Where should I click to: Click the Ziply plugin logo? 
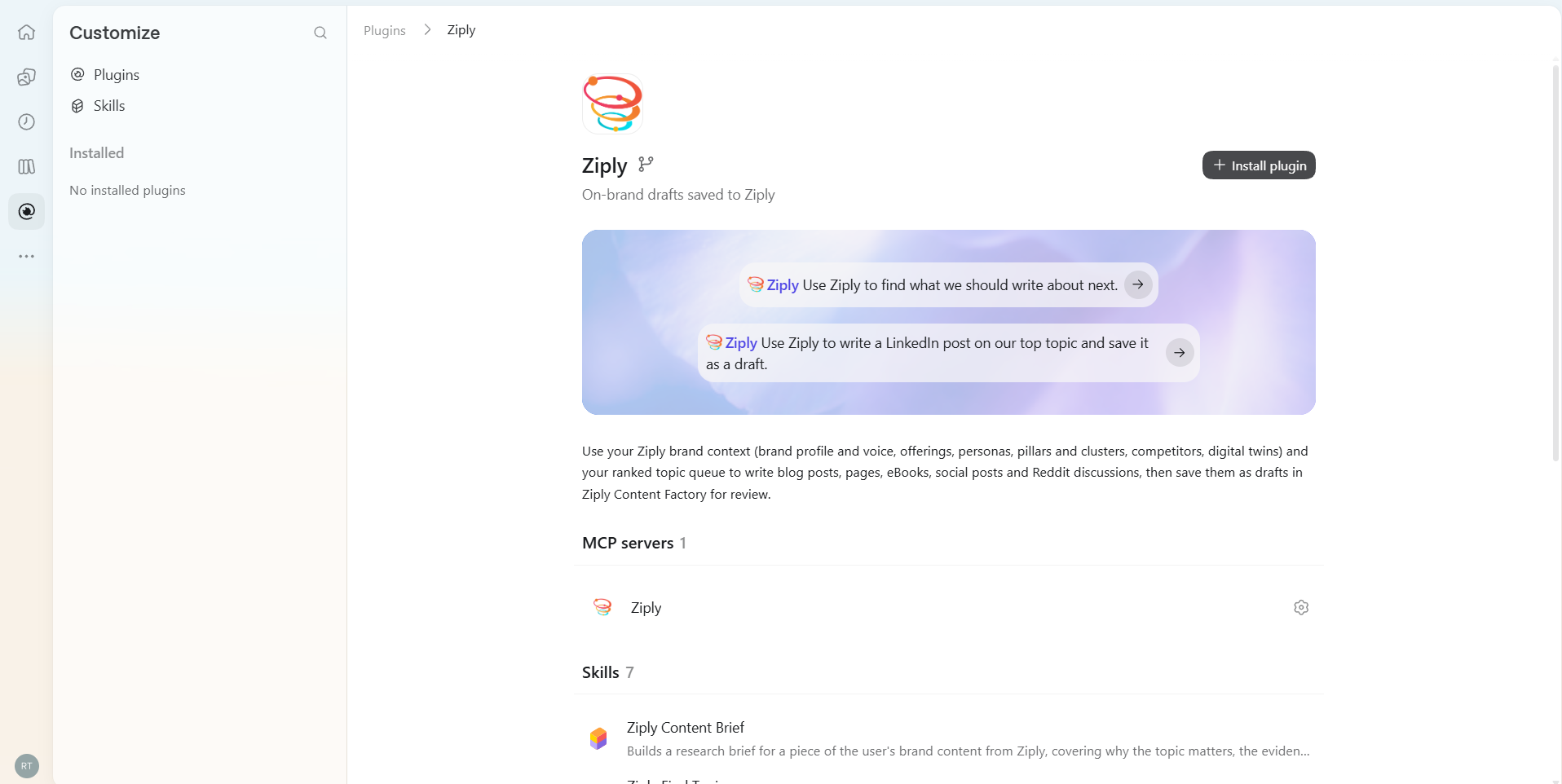612,104
